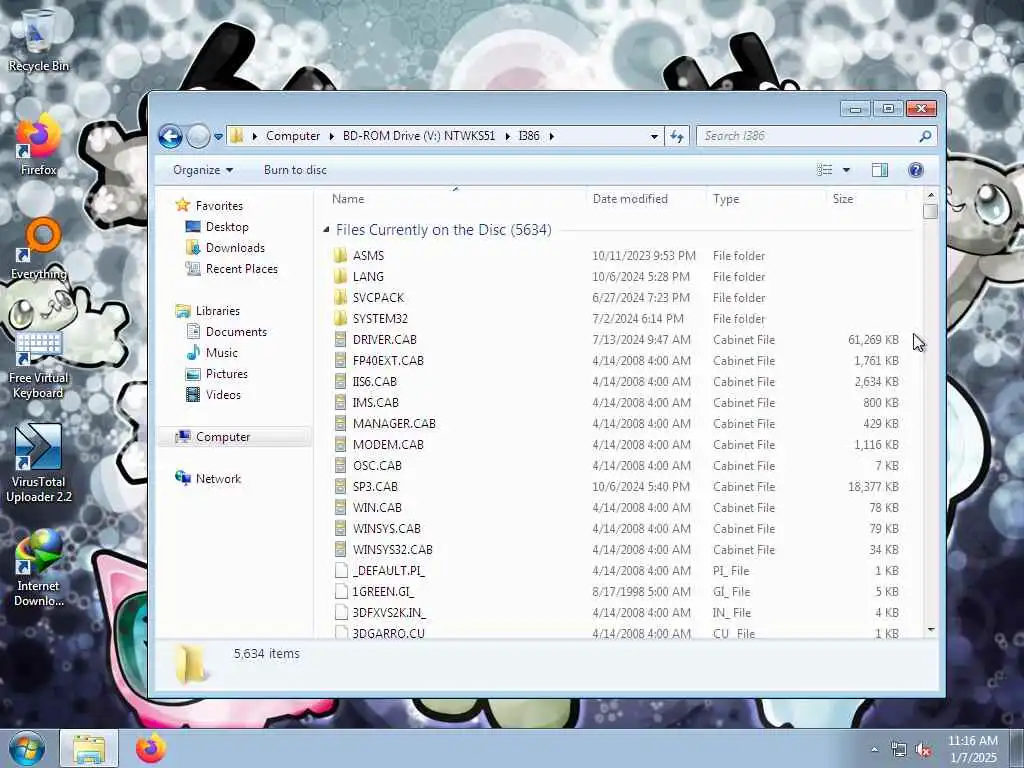Sort by the Name column header
This screenshot has height=768, width=1024.
pos(347,199)
